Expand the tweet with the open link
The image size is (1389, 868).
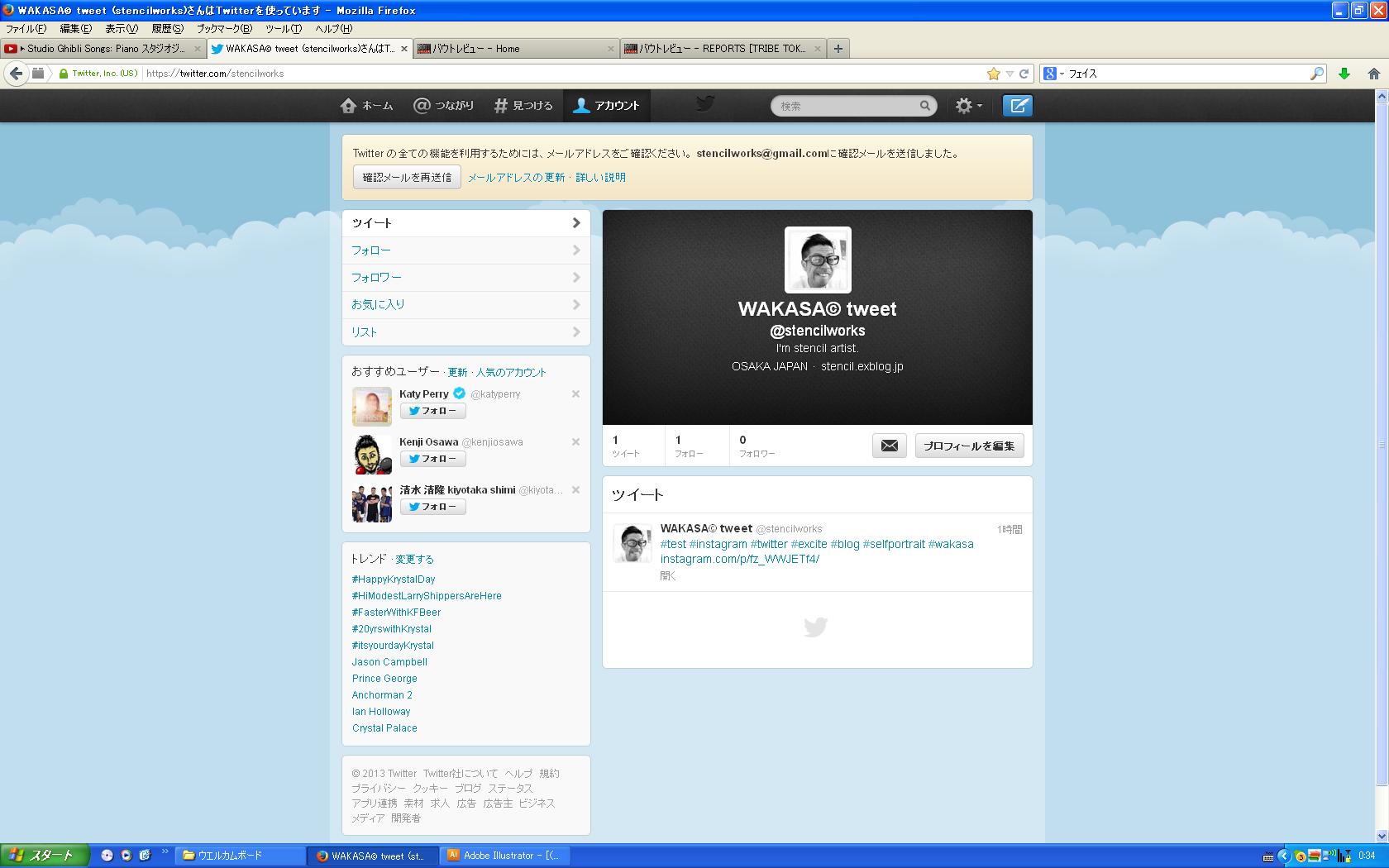[668, 576]
